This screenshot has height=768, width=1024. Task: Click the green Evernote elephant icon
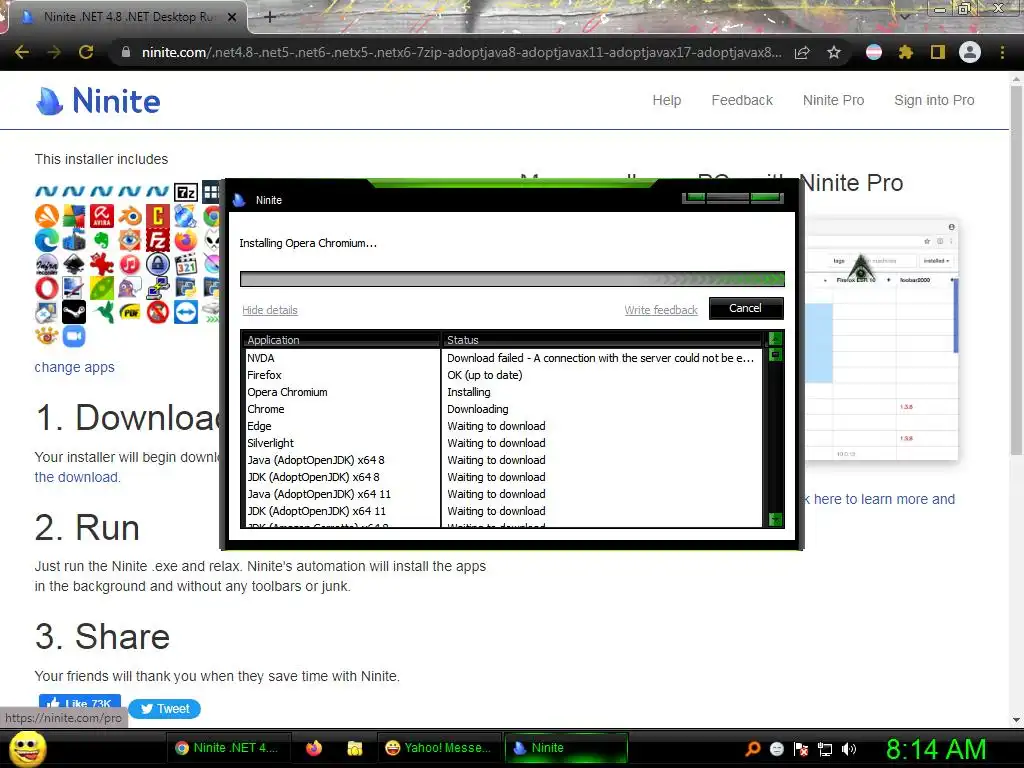pos(102,240)
